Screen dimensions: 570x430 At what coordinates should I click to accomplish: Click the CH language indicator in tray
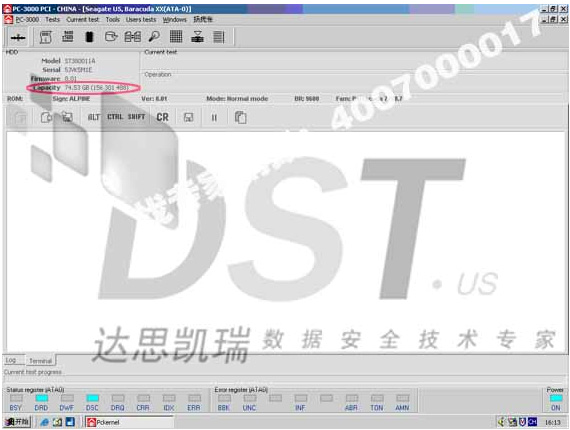click(533, 422)
